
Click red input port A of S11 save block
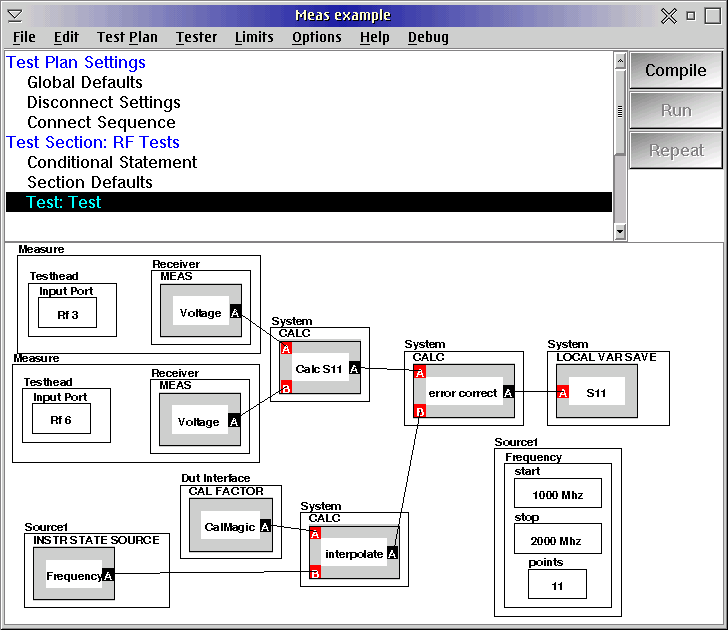(563, 392)
